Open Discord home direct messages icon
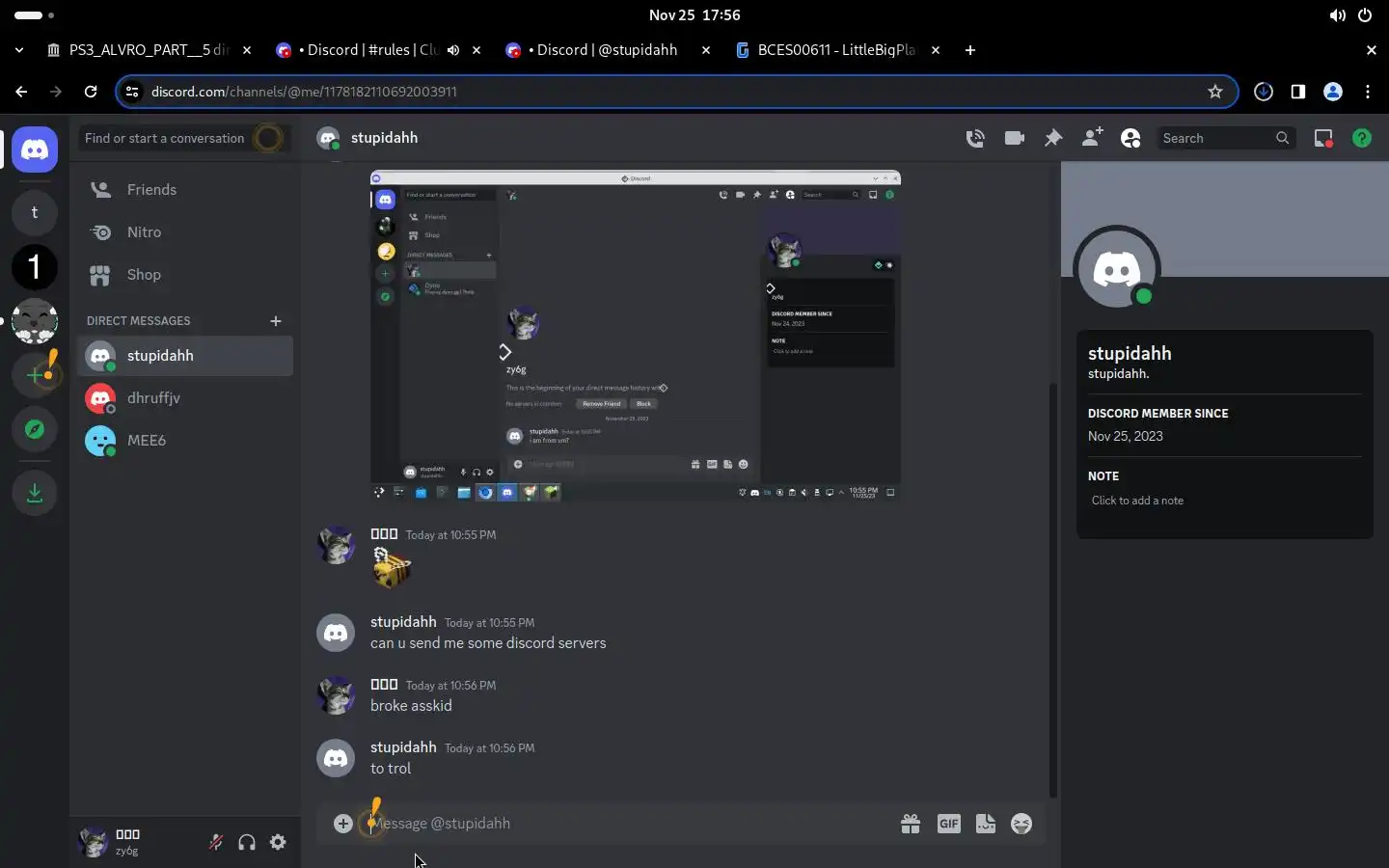 click(x=35, y=149)
